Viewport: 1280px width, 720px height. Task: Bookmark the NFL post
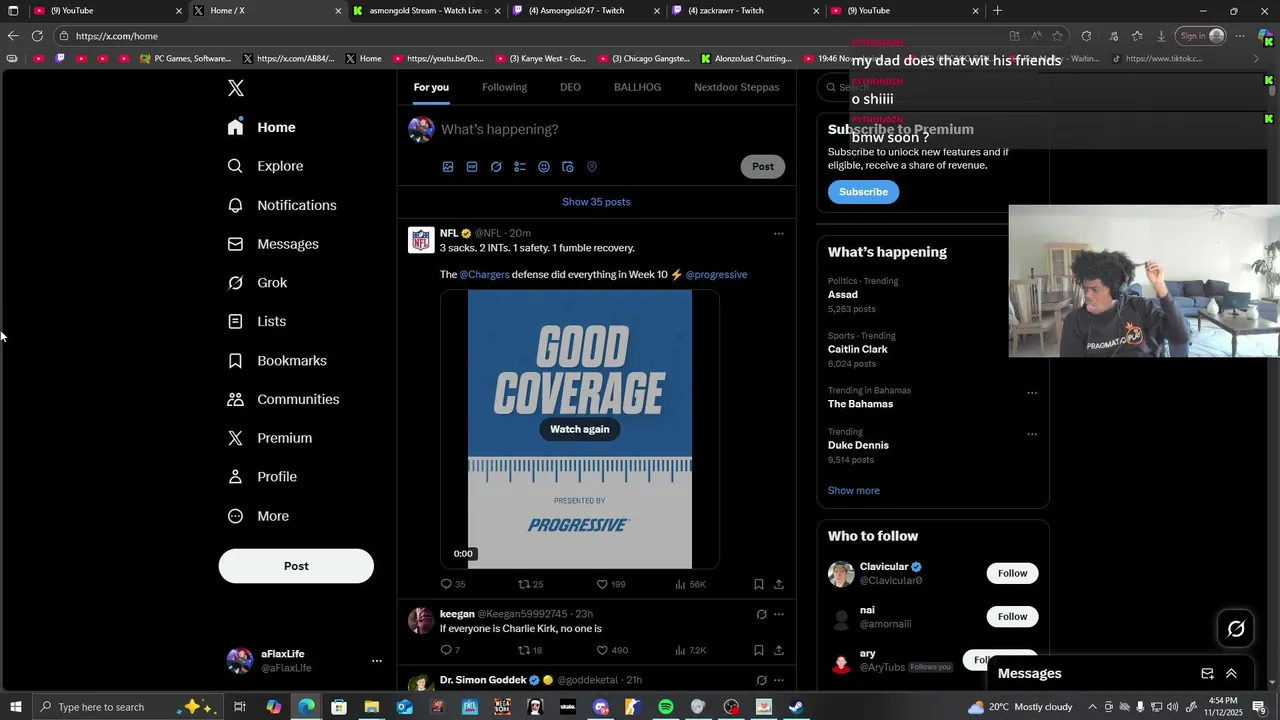pos(759,584)
